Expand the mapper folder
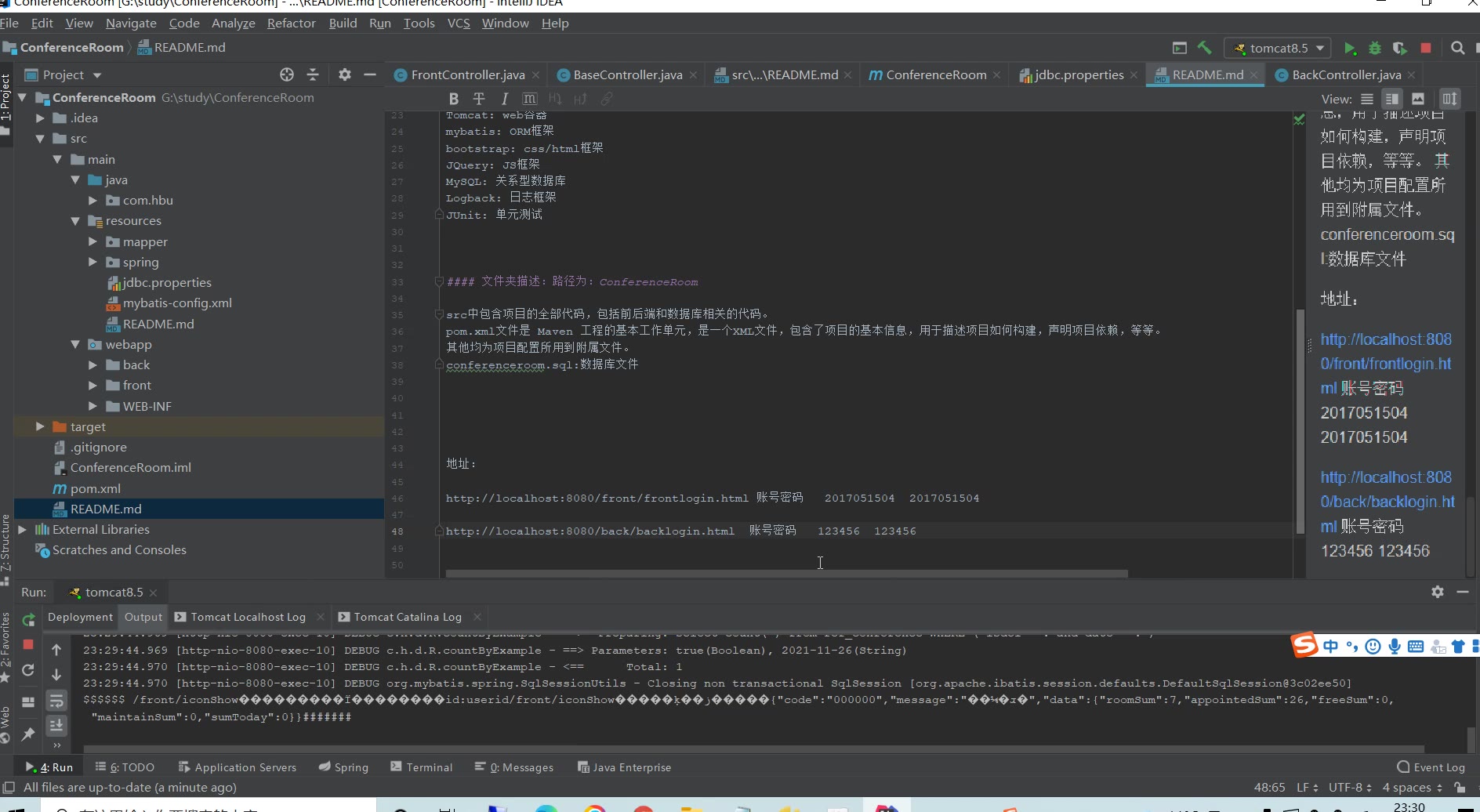This screenshot has height=812, width=1480. click(x=92, y=241)
